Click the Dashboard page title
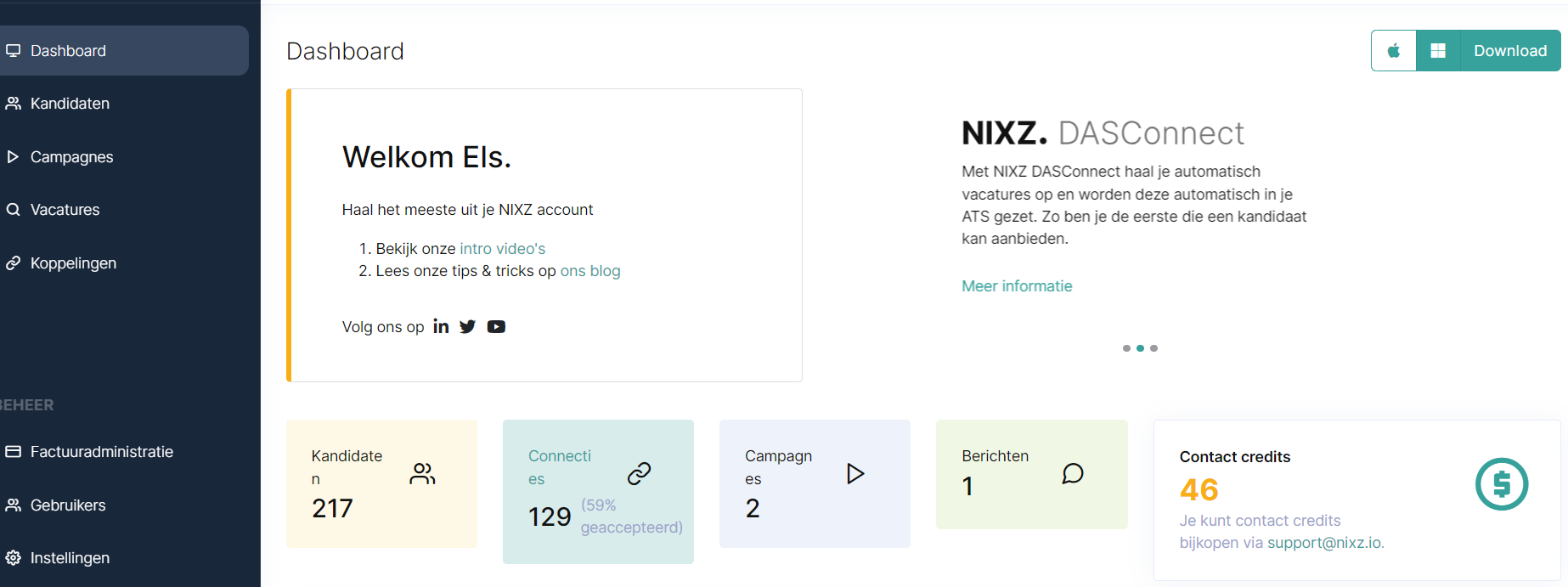 345,51
